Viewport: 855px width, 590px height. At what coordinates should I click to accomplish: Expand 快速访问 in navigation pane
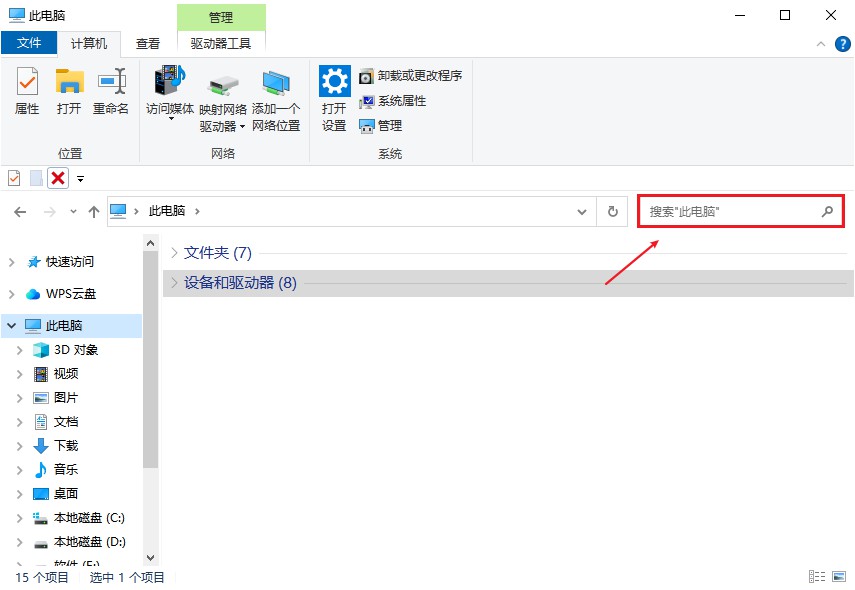11,262
